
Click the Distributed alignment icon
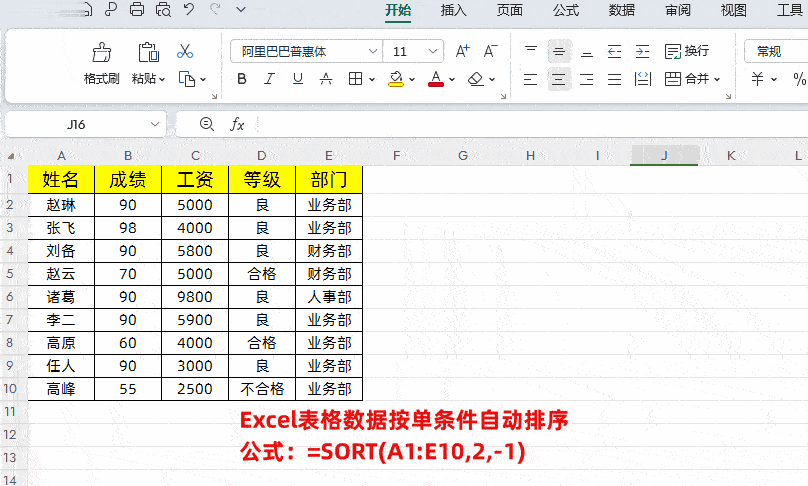pos(643,79)
